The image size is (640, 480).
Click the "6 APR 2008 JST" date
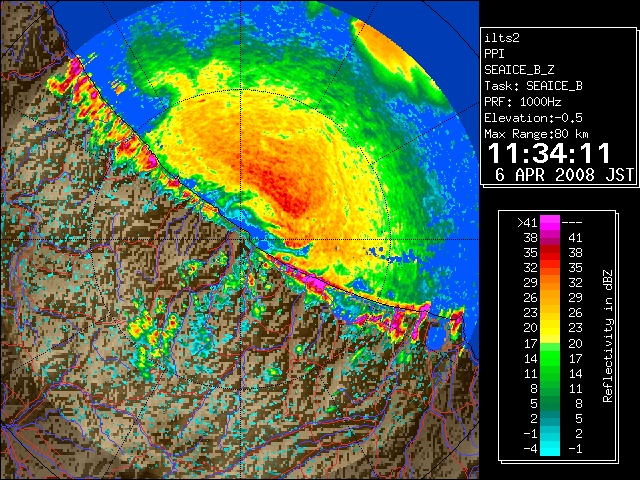tap(564, 175)
